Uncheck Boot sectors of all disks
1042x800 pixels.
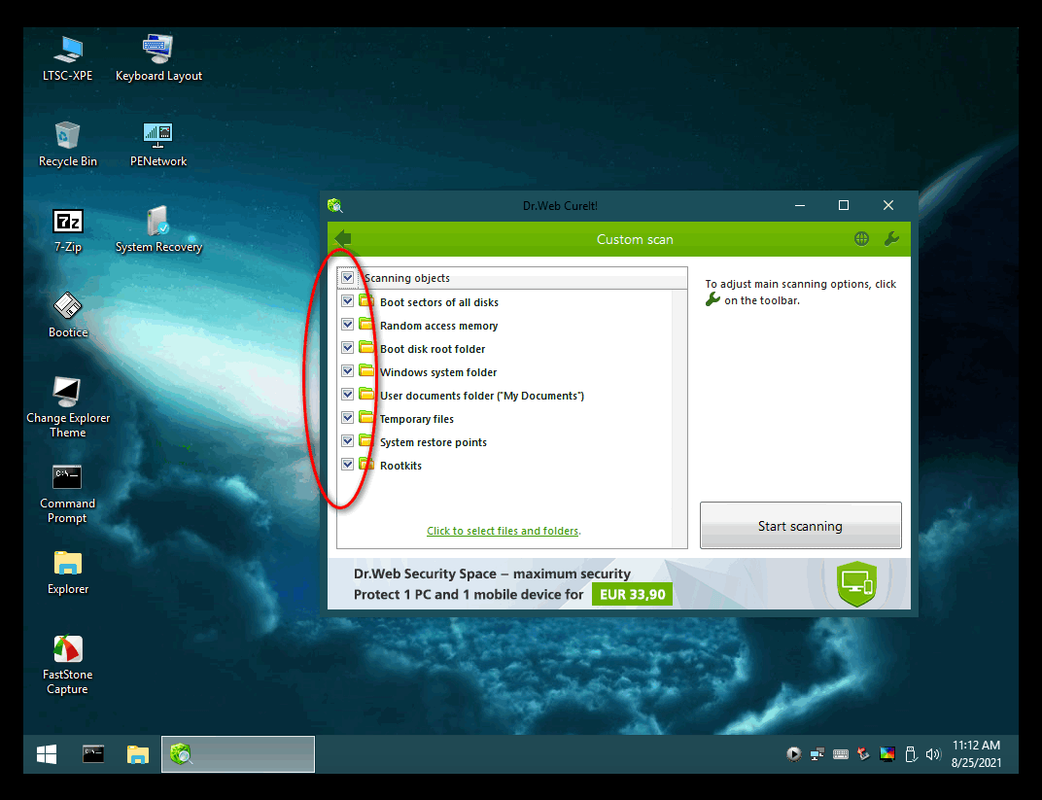(x=348, y=301)
